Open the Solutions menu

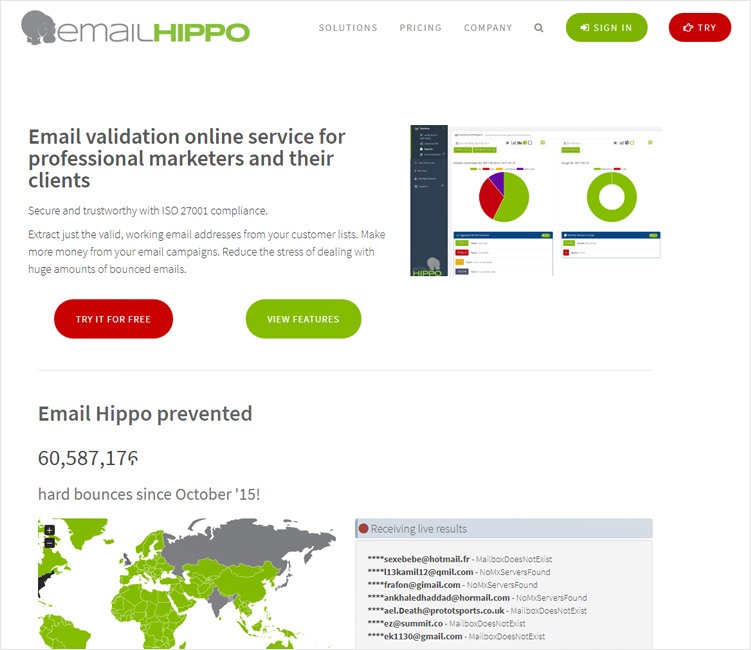(348, 28)
